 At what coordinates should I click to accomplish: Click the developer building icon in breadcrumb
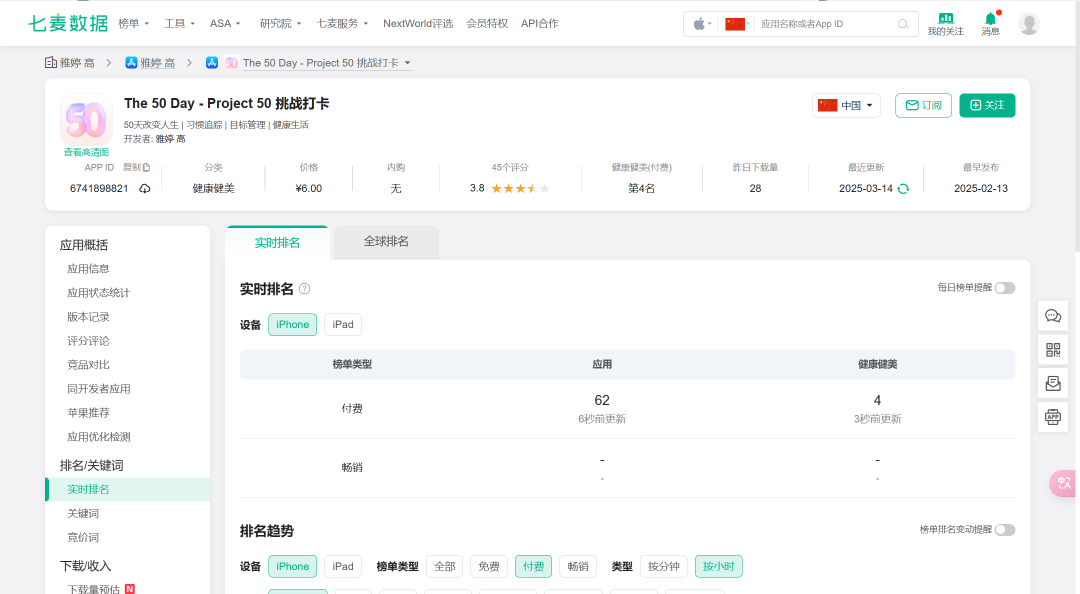pos(51,63)
